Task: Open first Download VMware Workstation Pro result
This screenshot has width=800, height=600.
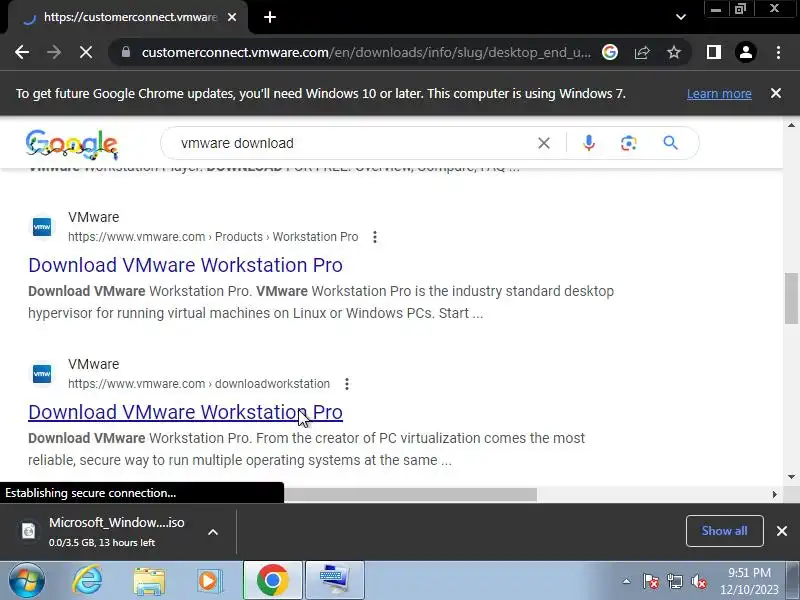Action: click(x=185, y=265)
